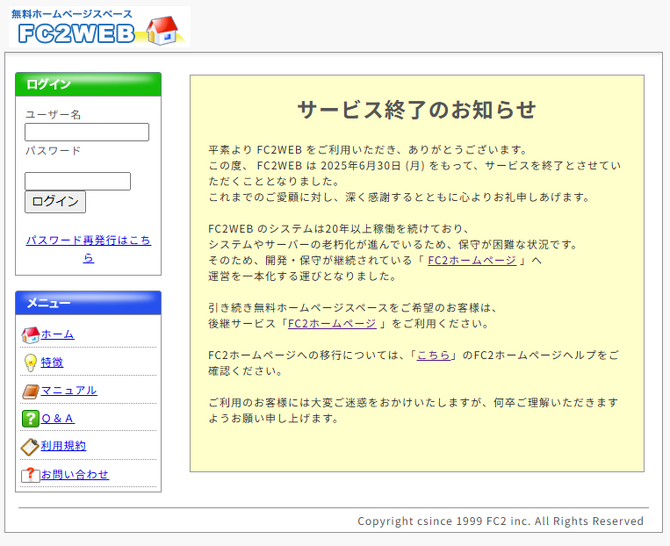The width and height of the screenshot is (670, 546).
Task: Open the ホーム menu link
Action: pos(57,335)
